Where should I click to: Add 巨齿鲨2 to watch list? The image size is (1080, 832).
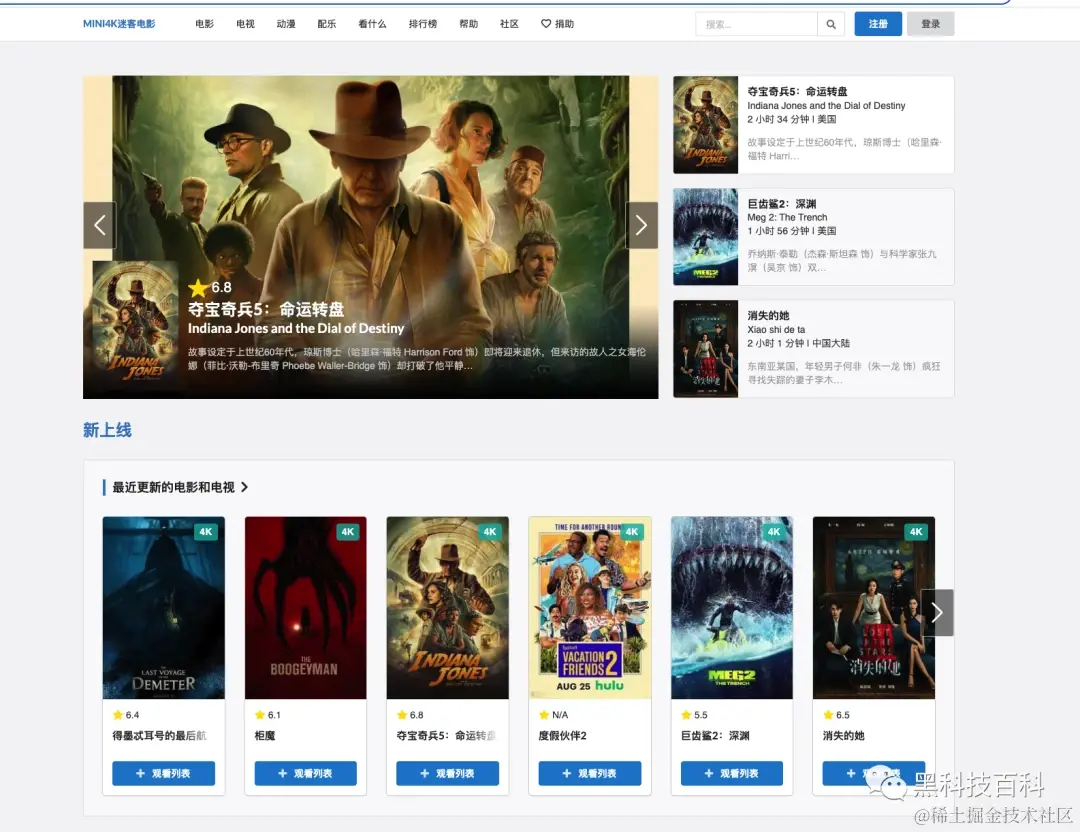point(731,773)
